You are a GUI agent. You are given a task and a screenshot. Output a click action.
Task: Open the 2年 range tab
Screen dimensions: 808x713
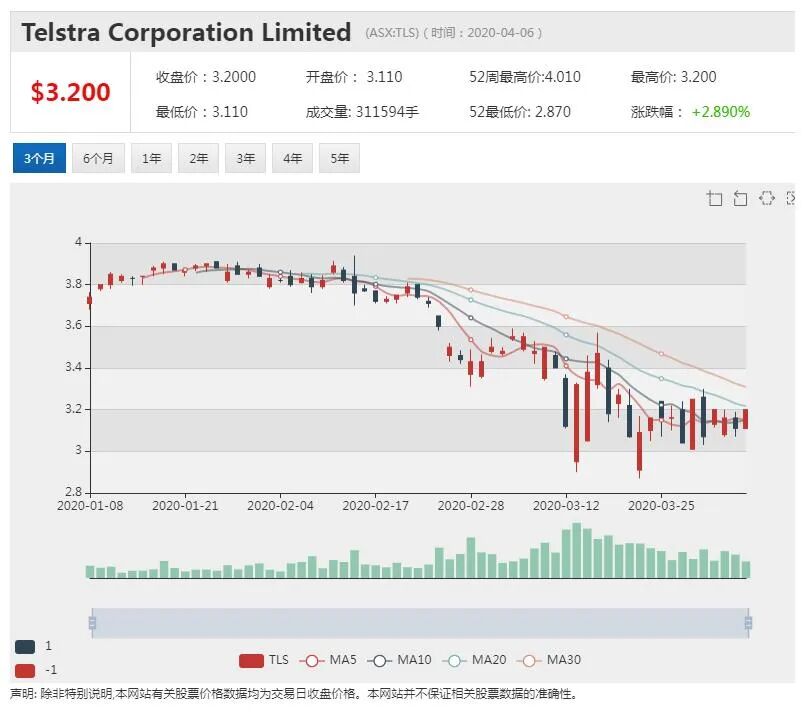pyautogui.click(x=198, y=158)
